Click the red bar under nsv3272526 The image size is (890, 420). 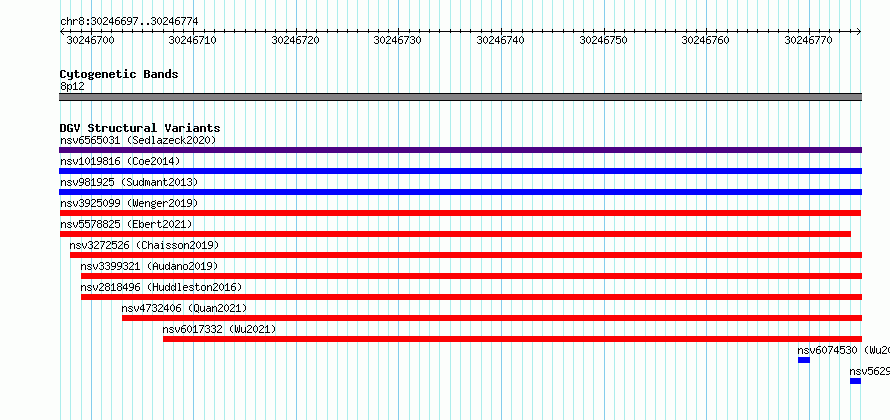tap(466, 255)
